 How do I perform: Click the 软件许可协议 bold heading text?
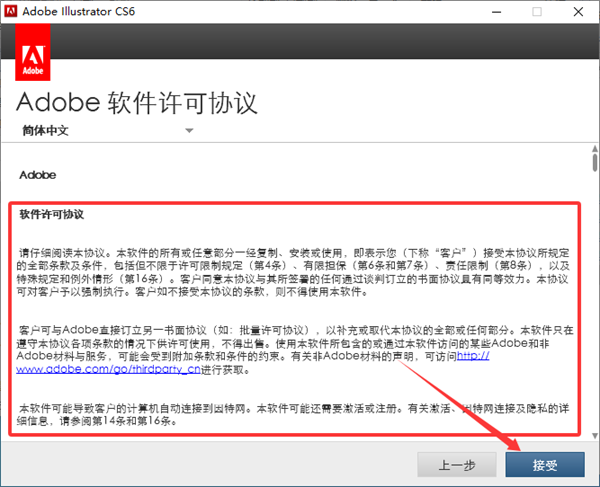pos(52,214)
